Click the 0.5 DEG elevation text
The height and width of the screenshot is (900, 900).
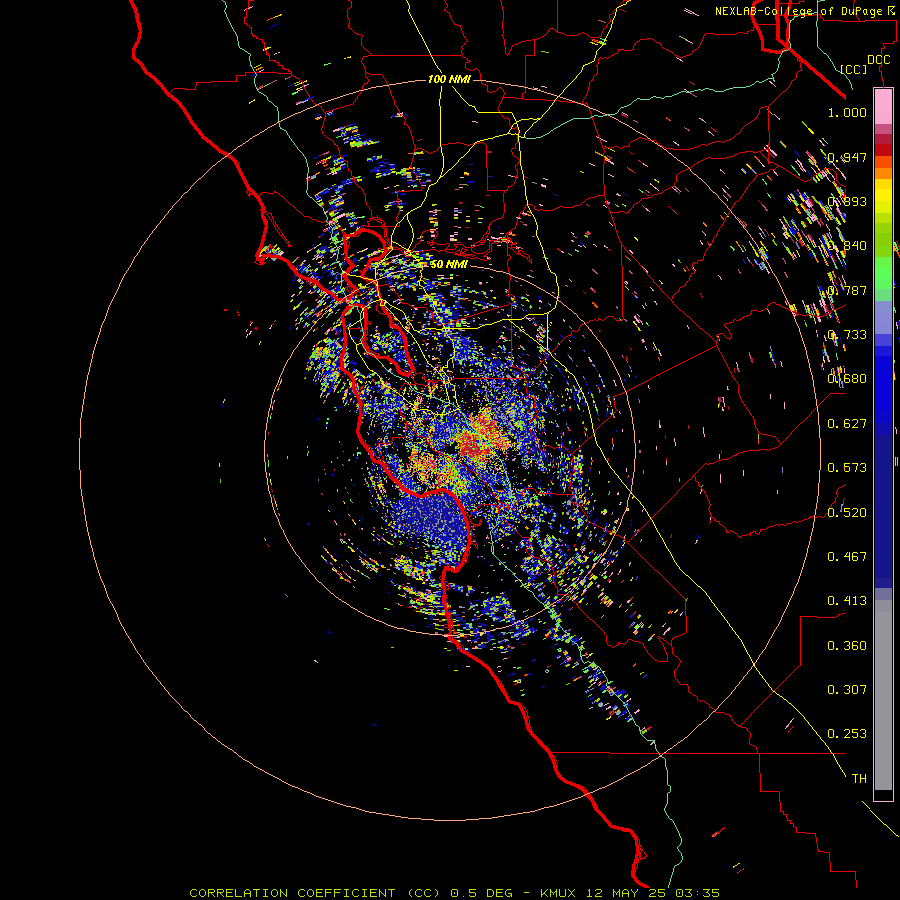coord(481,893)
